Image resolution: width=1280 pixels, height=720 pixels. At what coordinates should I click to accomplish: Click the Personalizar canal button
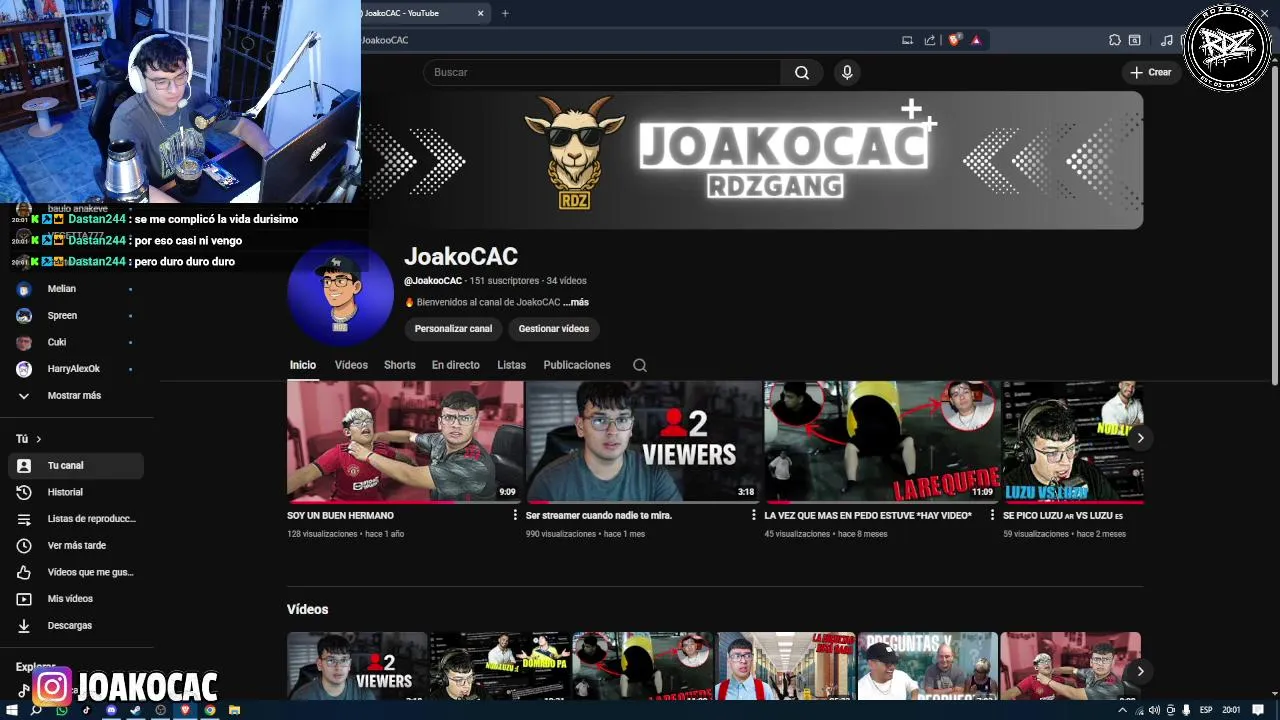click(x=453, y=328)
